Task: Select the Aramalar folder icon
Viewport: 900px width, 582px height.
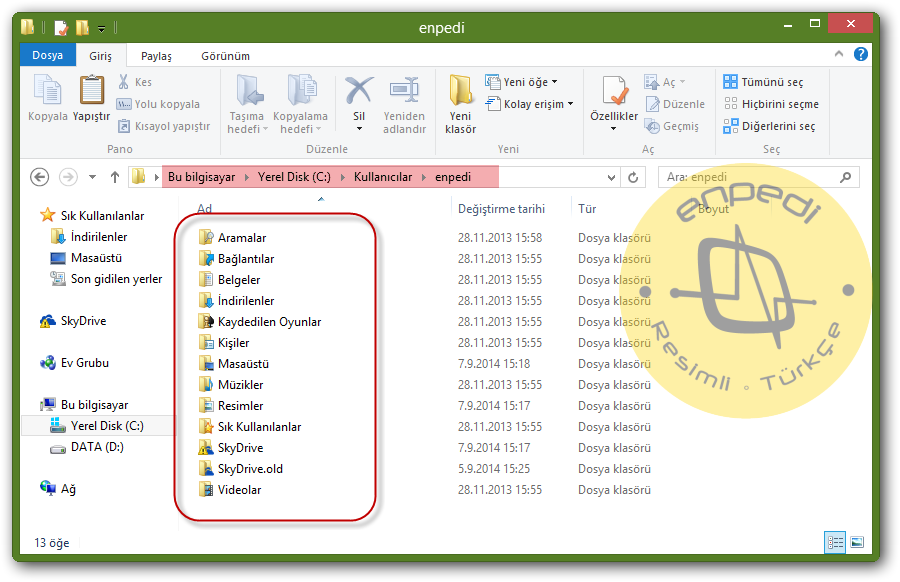Action: [205, 237]
